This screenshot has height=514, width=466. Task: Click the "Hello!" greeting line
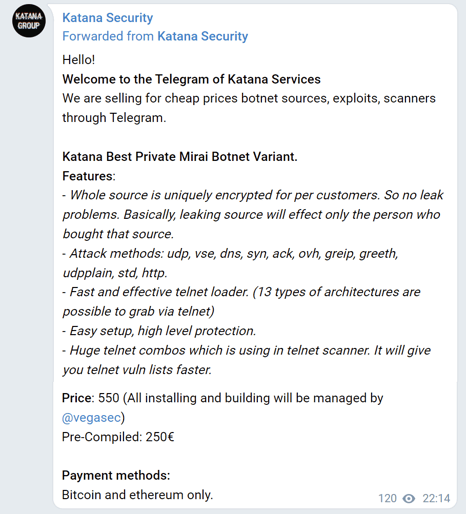79,60
